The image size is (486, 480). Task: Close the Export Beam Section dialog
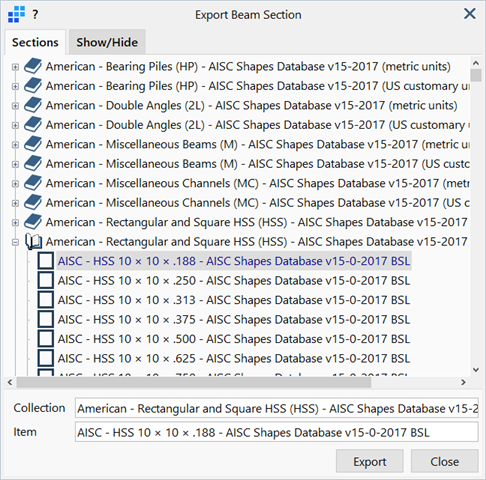point(470,14)
